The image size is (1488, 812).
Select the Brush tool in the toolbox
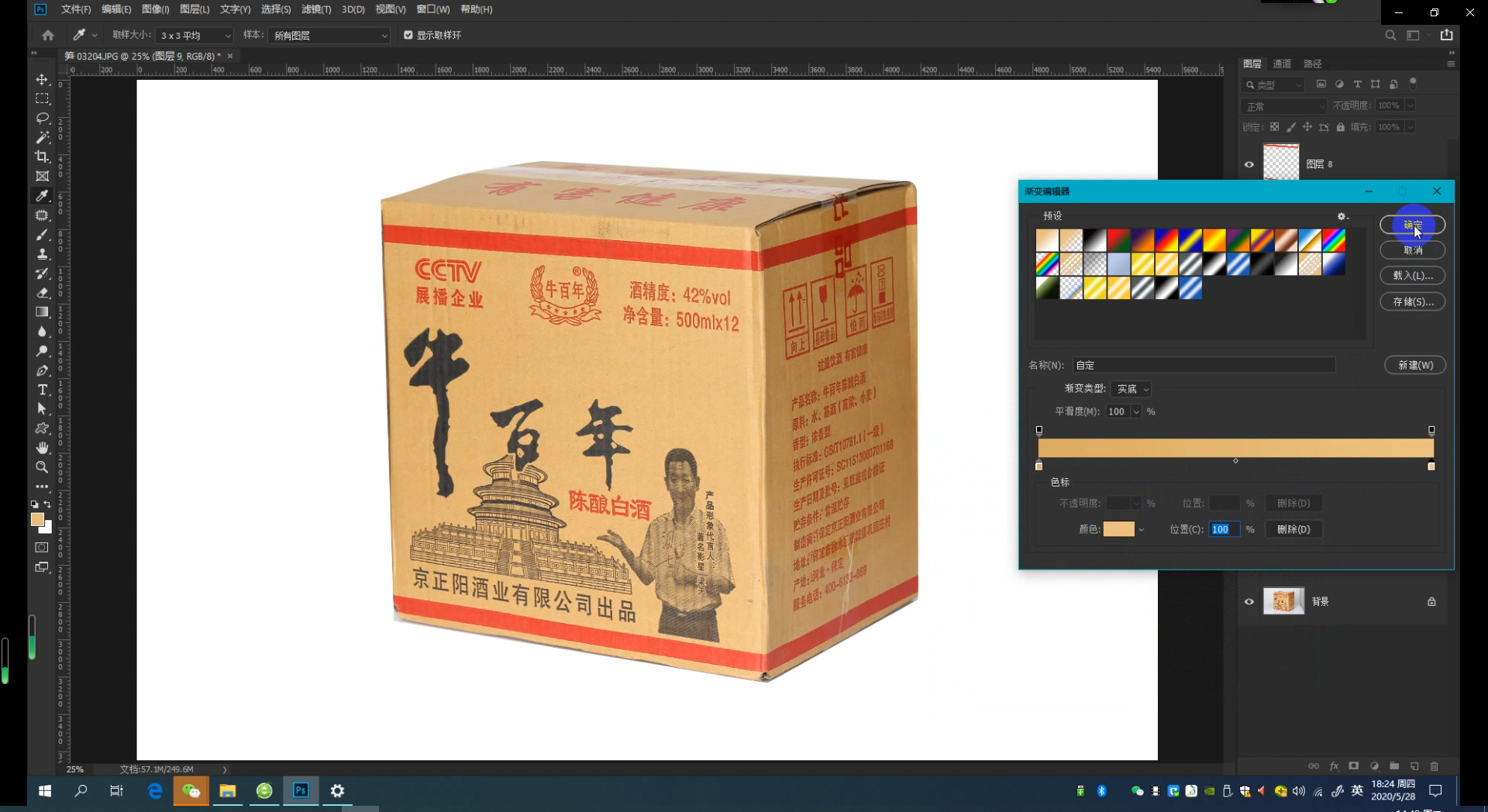tap(42, 234)
